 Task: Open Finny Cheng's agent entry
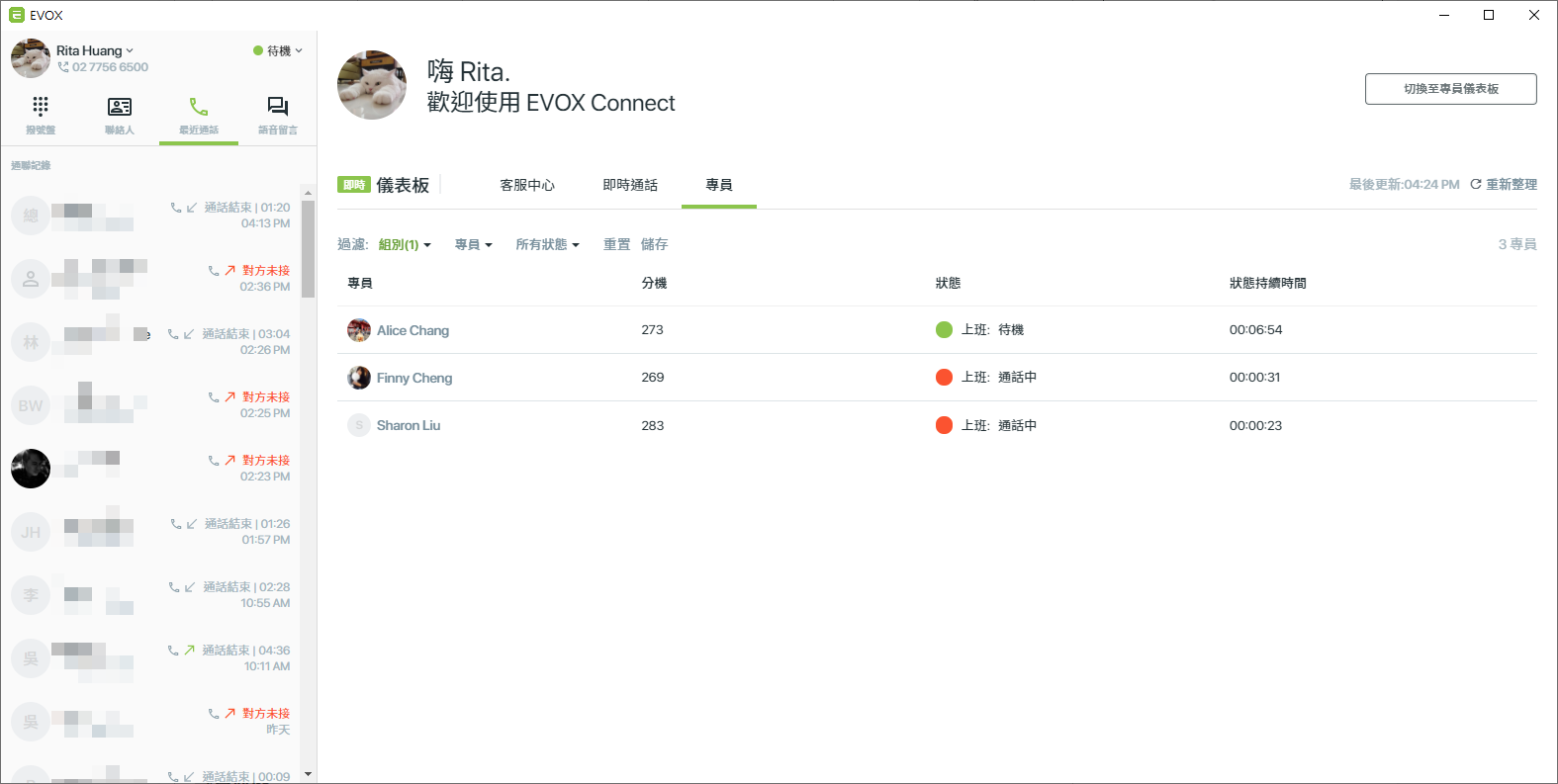[x=414, y=378]
